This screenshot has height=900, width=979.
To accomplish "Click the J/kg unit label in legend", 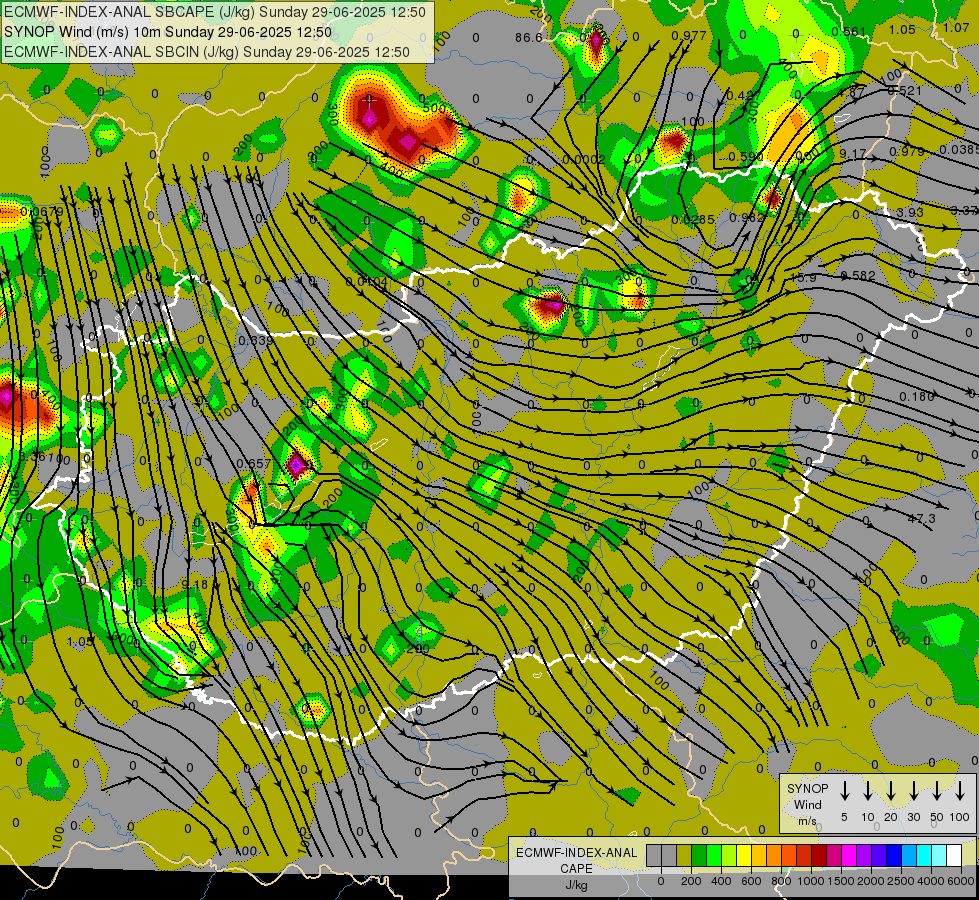I will coord(576,885).
